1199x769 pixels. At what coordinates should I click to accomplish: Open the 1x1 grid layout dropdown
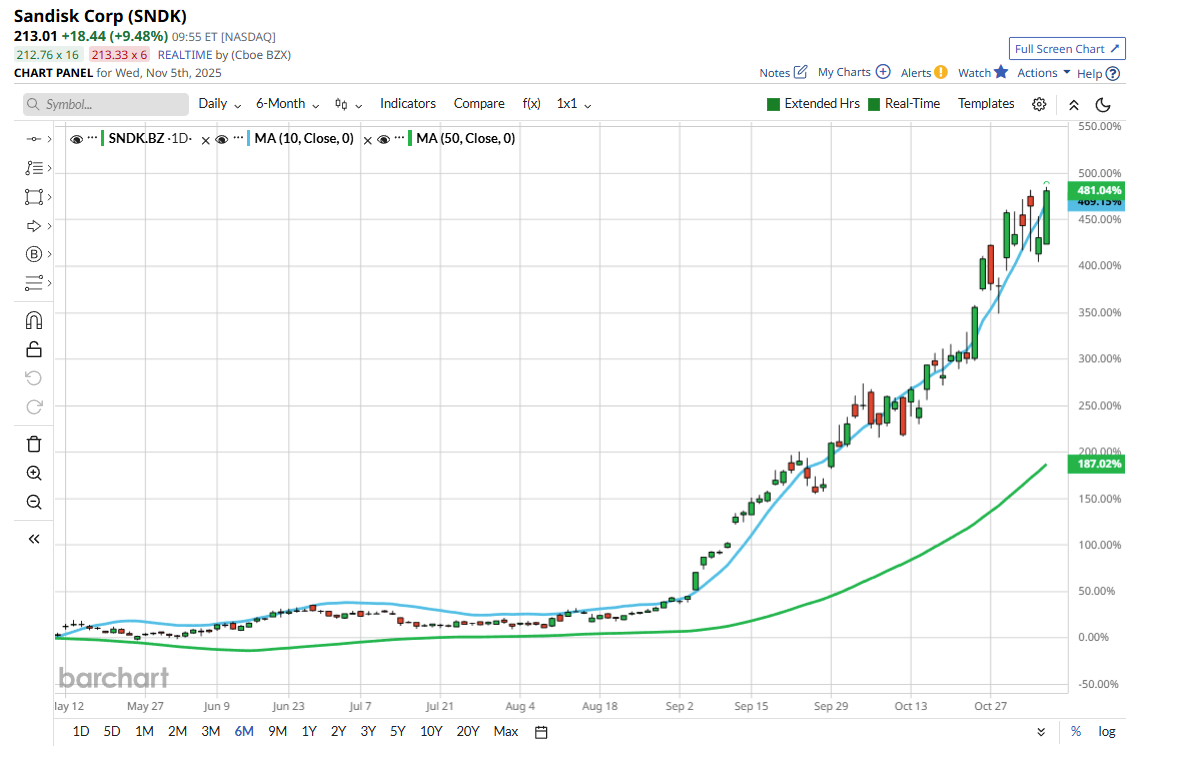pyautogui.click(x=574, y=104)
